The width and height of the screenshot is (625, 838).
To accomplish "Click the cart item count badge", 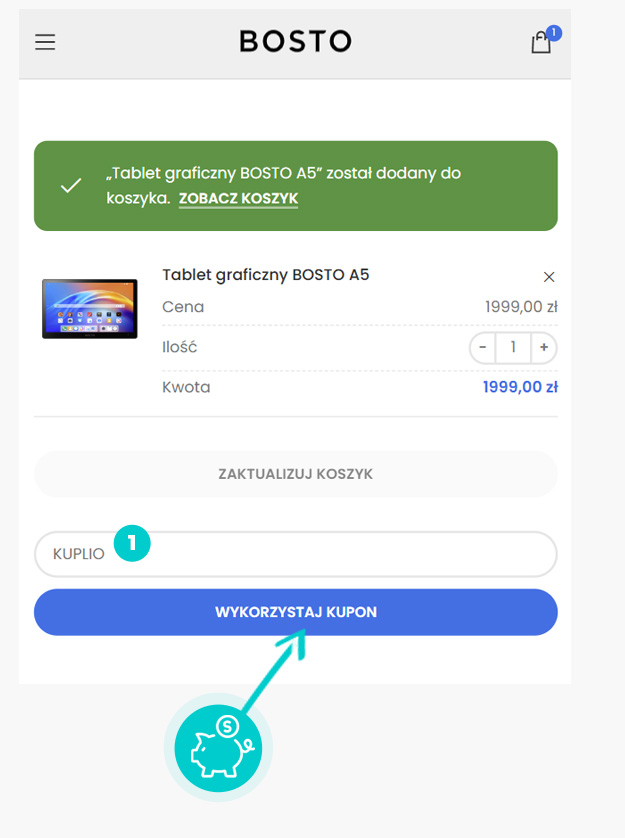I will click(554, 33).
